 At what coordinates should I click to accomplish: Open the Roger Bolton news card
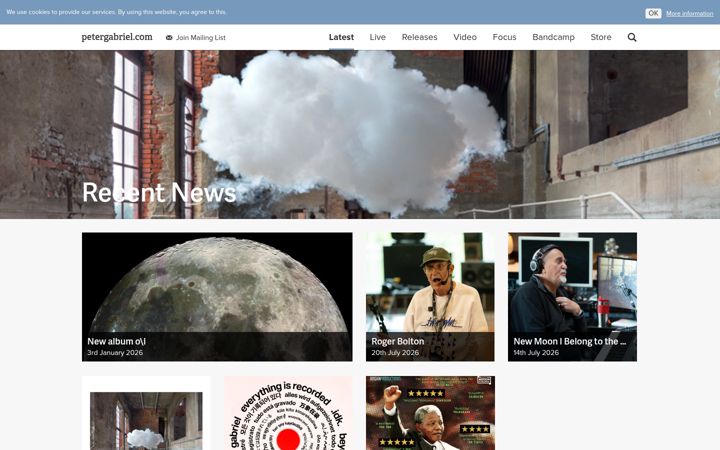pos(430,297)
